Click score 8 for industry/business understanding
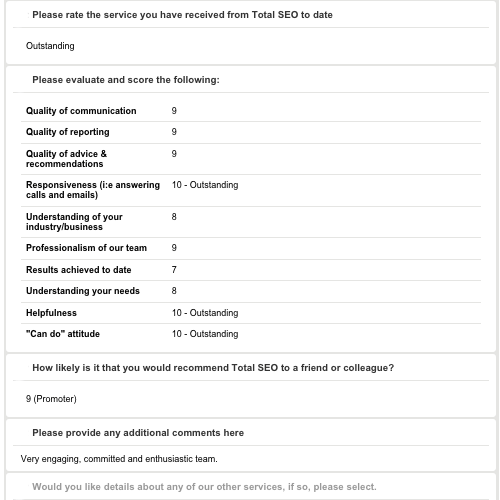500x500 pixels. pos(174,217)
